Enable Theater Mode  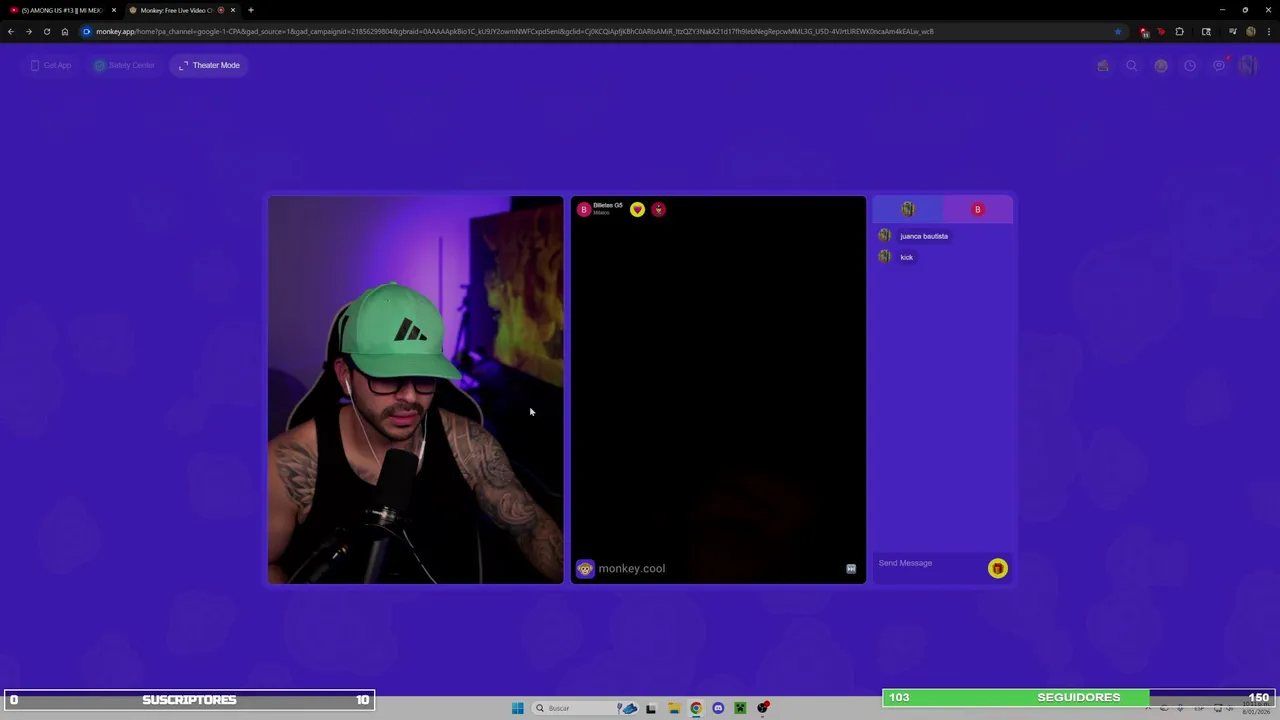pos(209,65)
